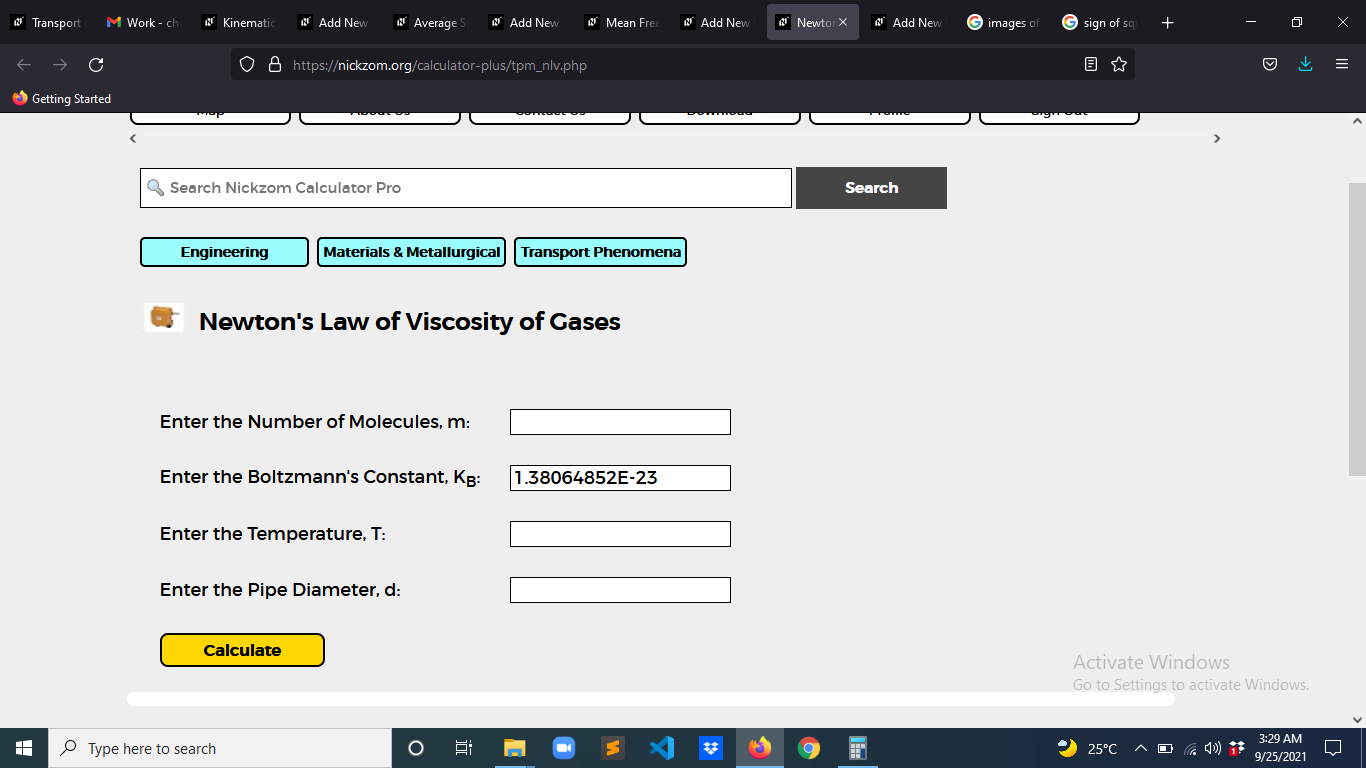Click the battery status tray icon
This screenshot has width=1366, height=768.
(x=1165, y=748)
